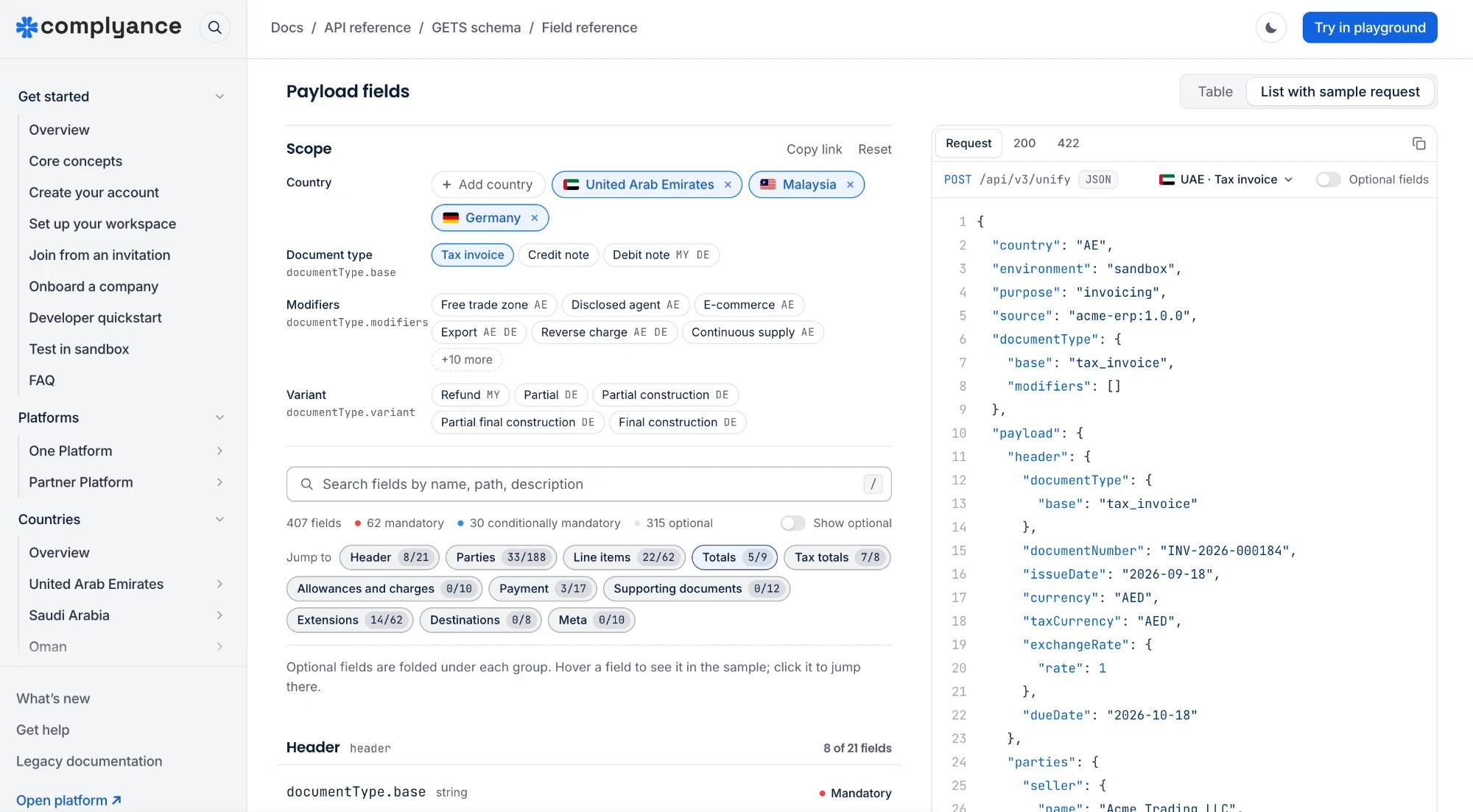This screenshot has width=1473, height=812.
Task: Focus the Search fields input
Action: pos(588,484)
